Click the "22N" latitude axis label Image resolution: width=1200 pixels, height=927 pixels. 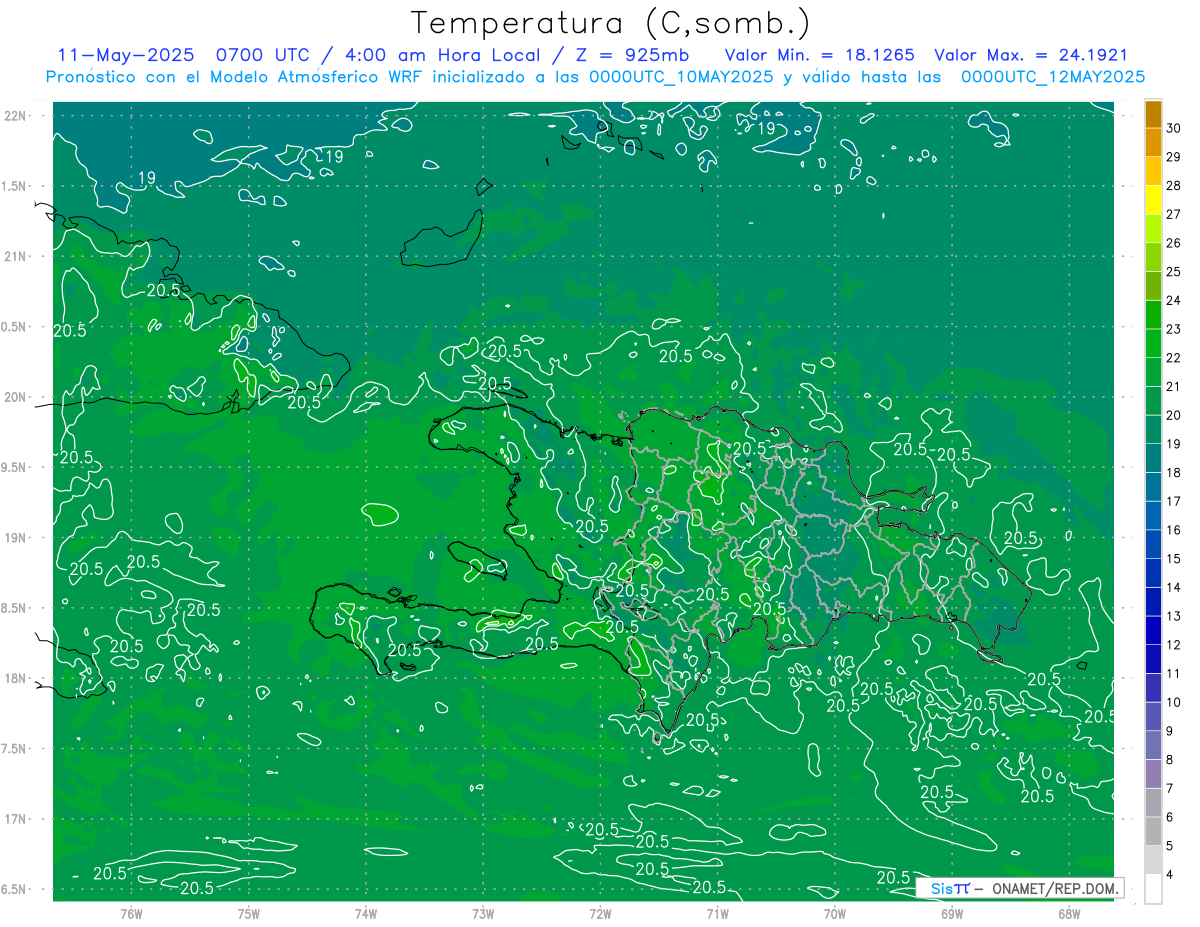[17, 116]
